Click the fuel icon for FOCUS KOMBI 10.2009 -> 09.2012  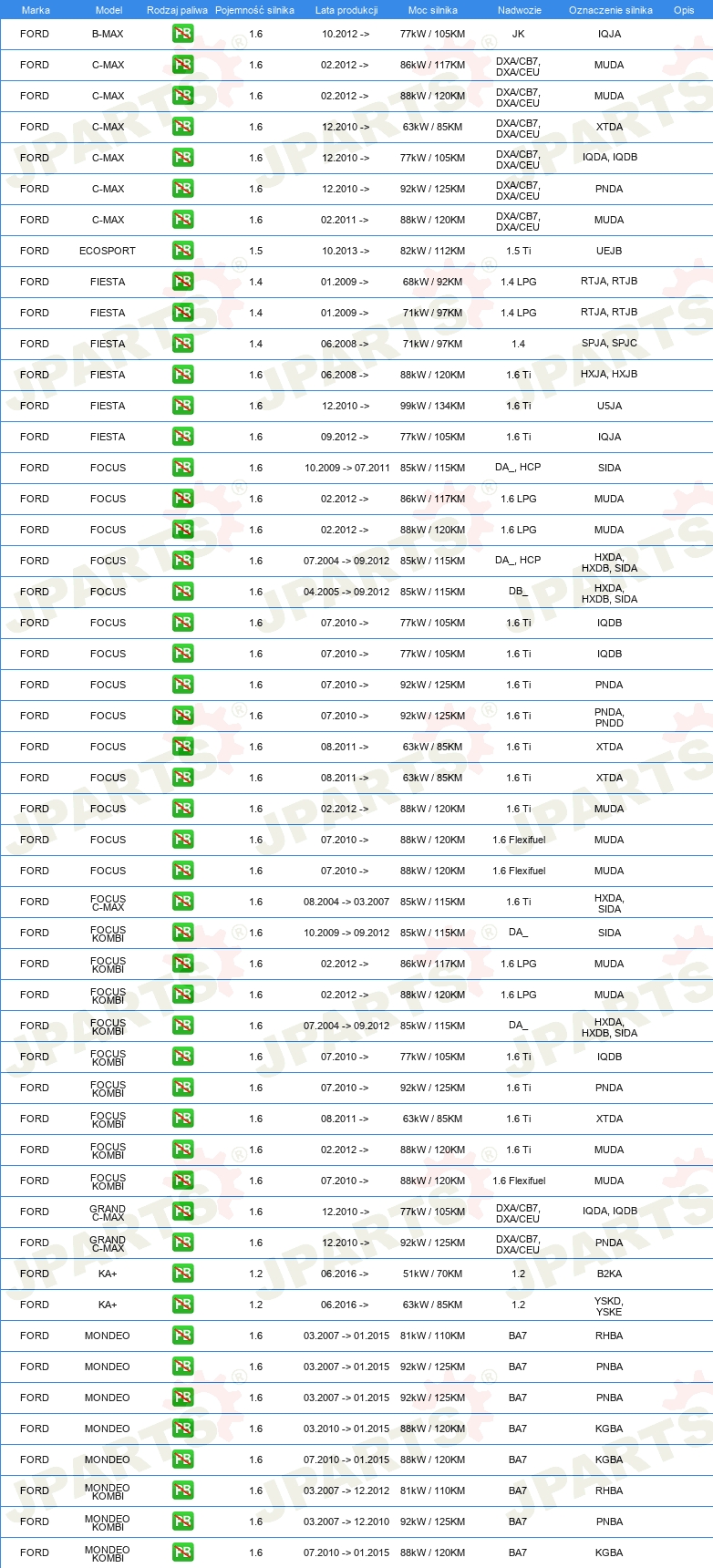182,933
